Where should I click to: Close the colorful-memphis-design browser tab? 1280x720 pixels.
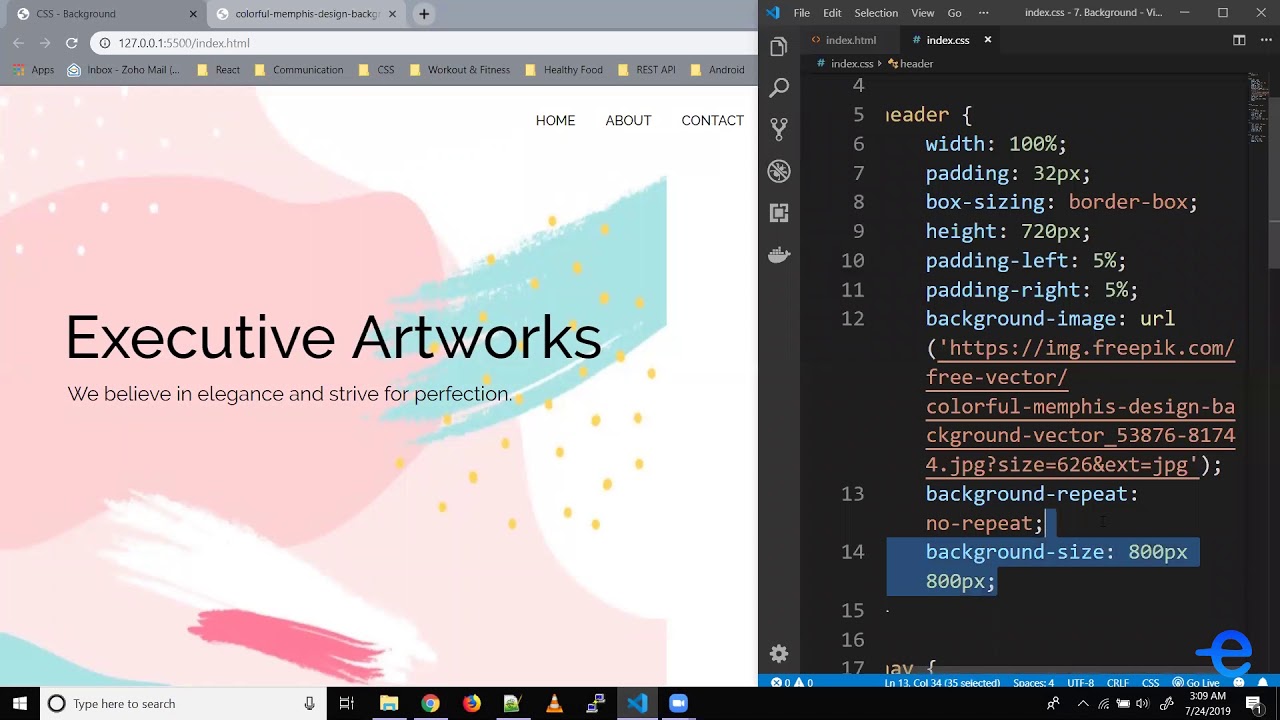pos(393,14)
